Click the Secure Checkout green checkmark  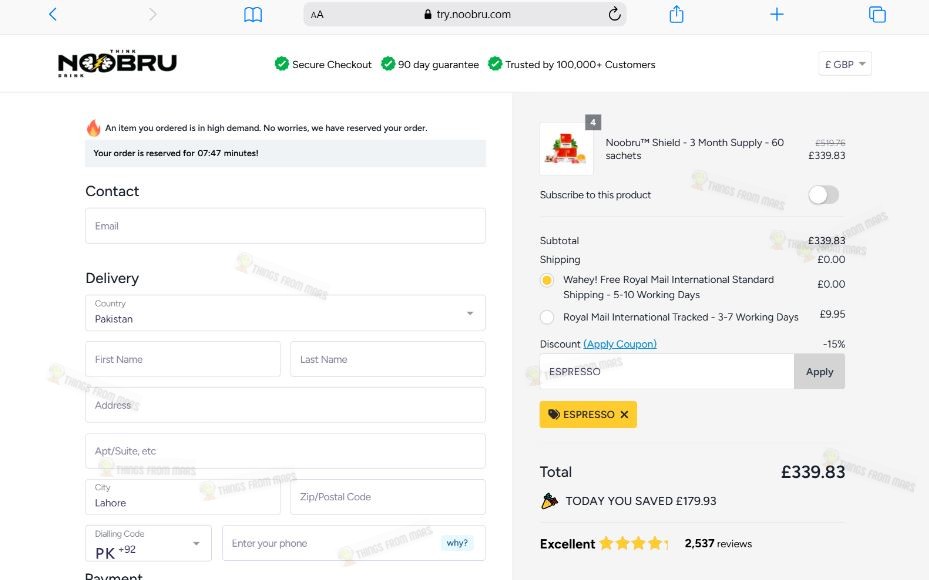281,63
